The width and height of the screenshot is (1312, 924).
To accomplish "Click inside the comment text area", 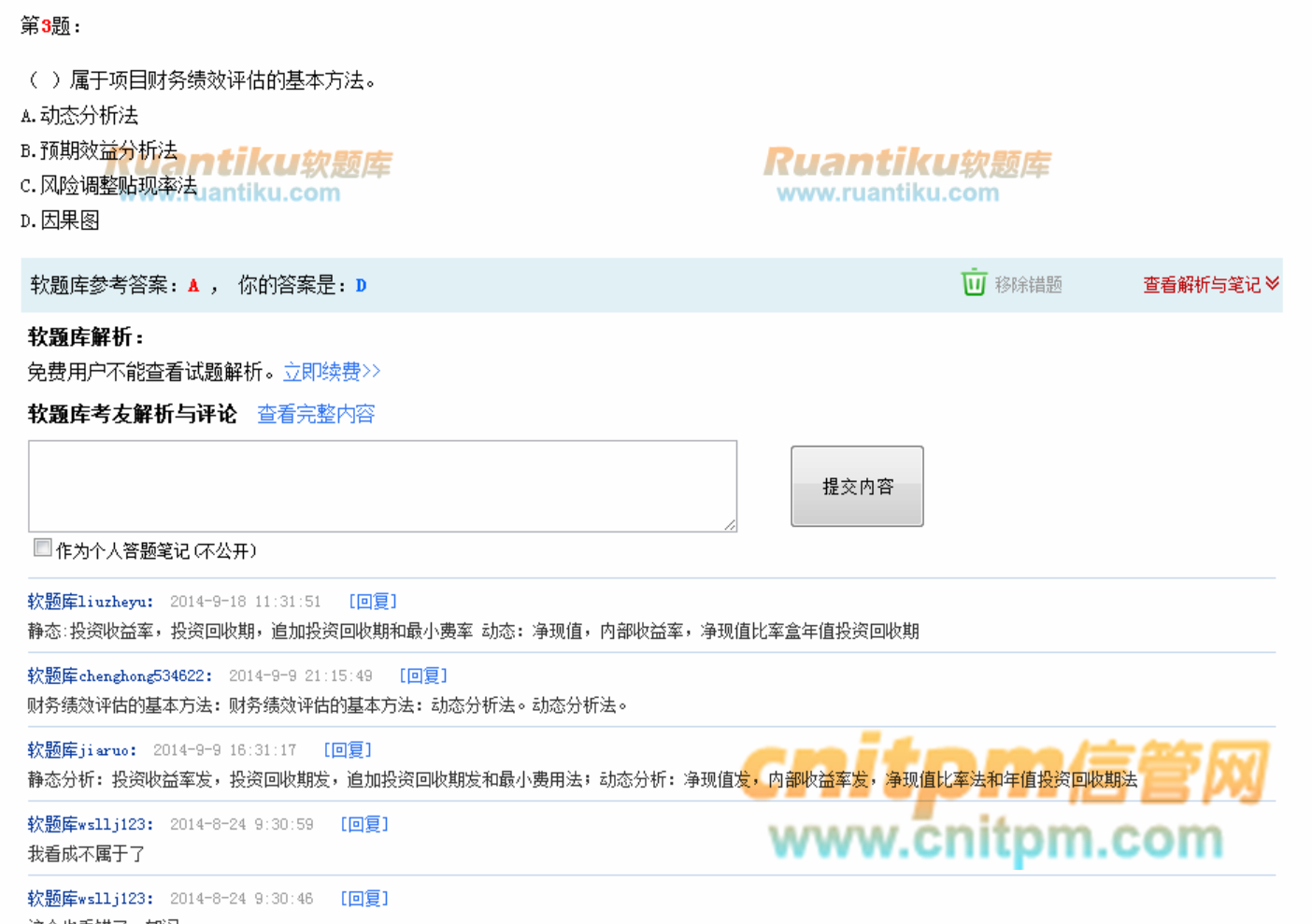I will tap(382, 486).
